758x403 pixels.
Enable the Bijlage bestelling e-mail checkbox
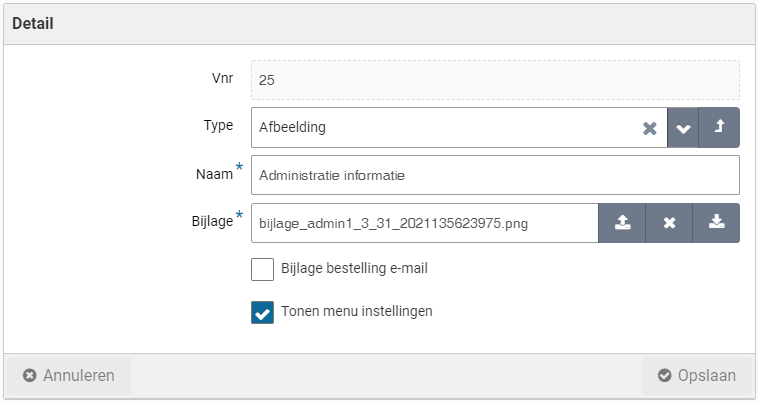[262, 269]
